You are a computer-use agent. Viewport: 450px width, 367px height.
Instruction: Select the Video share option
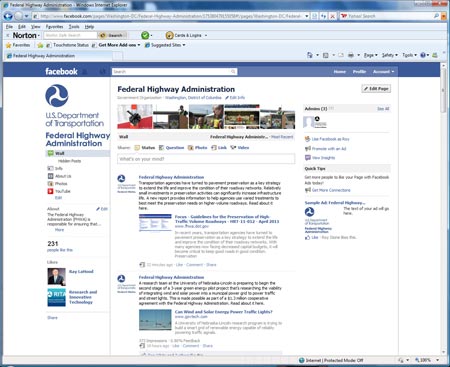click(x=240, y=148)
